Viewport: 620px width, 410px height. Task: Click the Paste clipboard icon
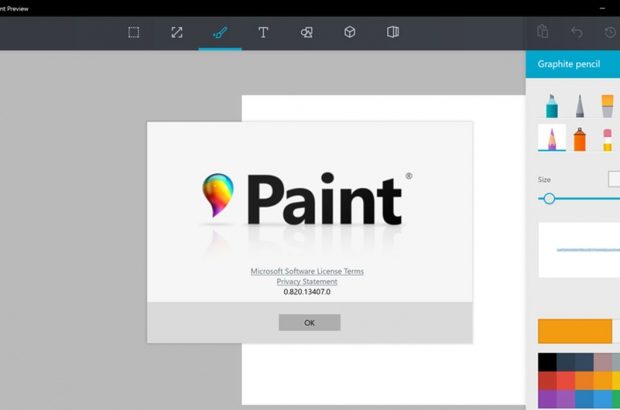pos(542,31)
